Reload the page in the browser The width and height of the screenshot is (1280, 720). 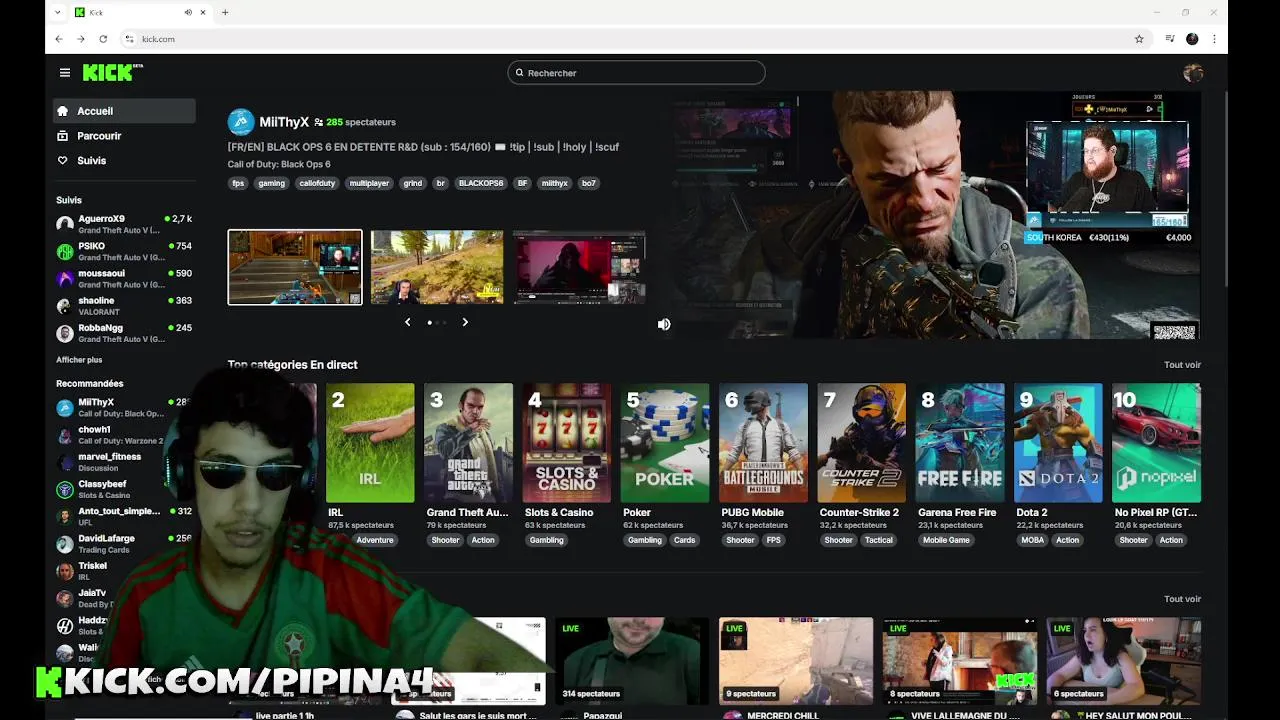pos(103,39)
